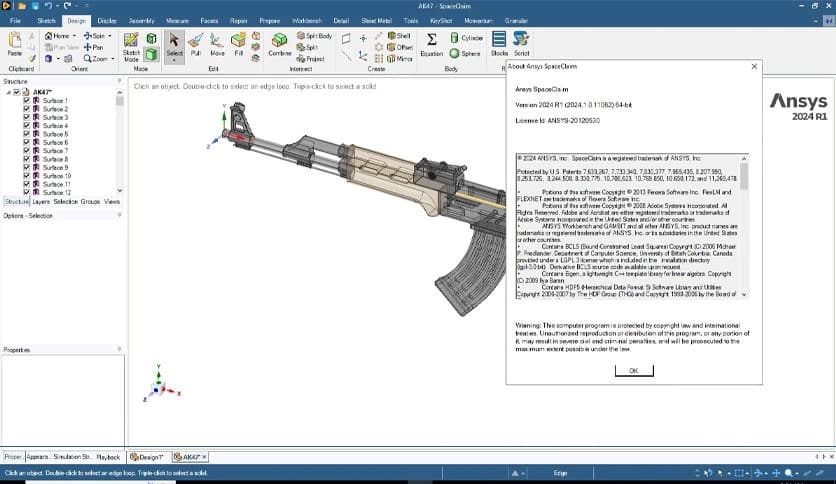Viewport: 836px width, 484px height.
Task: Click the Paste icon in Clipboard
Action: tap(15, 44)
